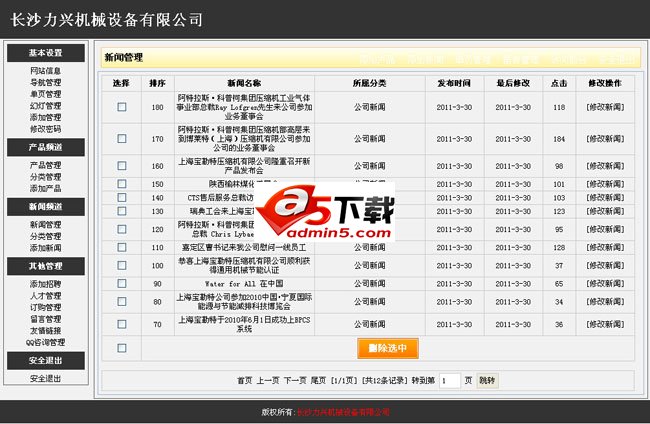
Task: Click the 点击 column header
Action: (x=559, y=83)
